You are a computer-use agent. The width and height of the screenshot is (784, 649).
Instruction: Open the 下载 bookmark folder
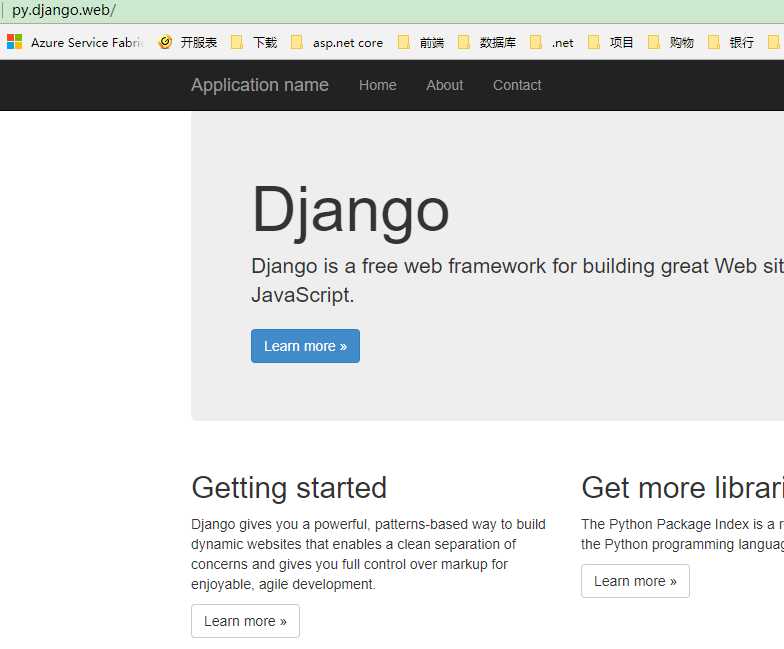pyautogui.click(x=254, y=42)
